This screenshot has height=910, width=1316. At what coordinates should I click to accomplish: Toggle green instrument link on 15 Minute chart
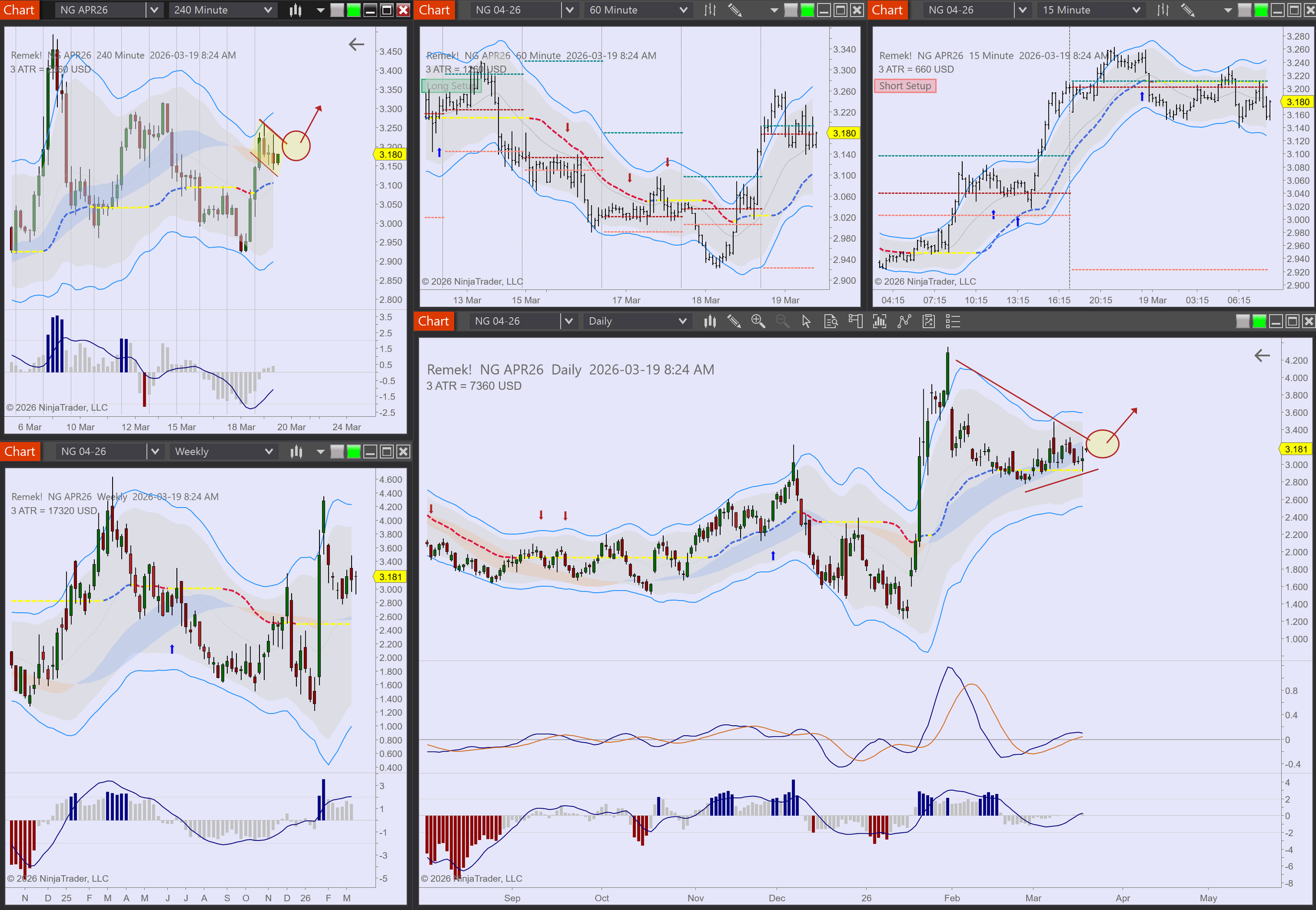[1261, 9]
